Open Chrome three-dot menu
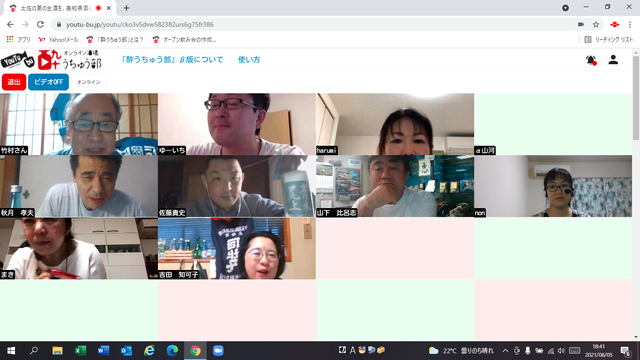The width and height of the screenshot is (640, 360). tap(630, 24)
